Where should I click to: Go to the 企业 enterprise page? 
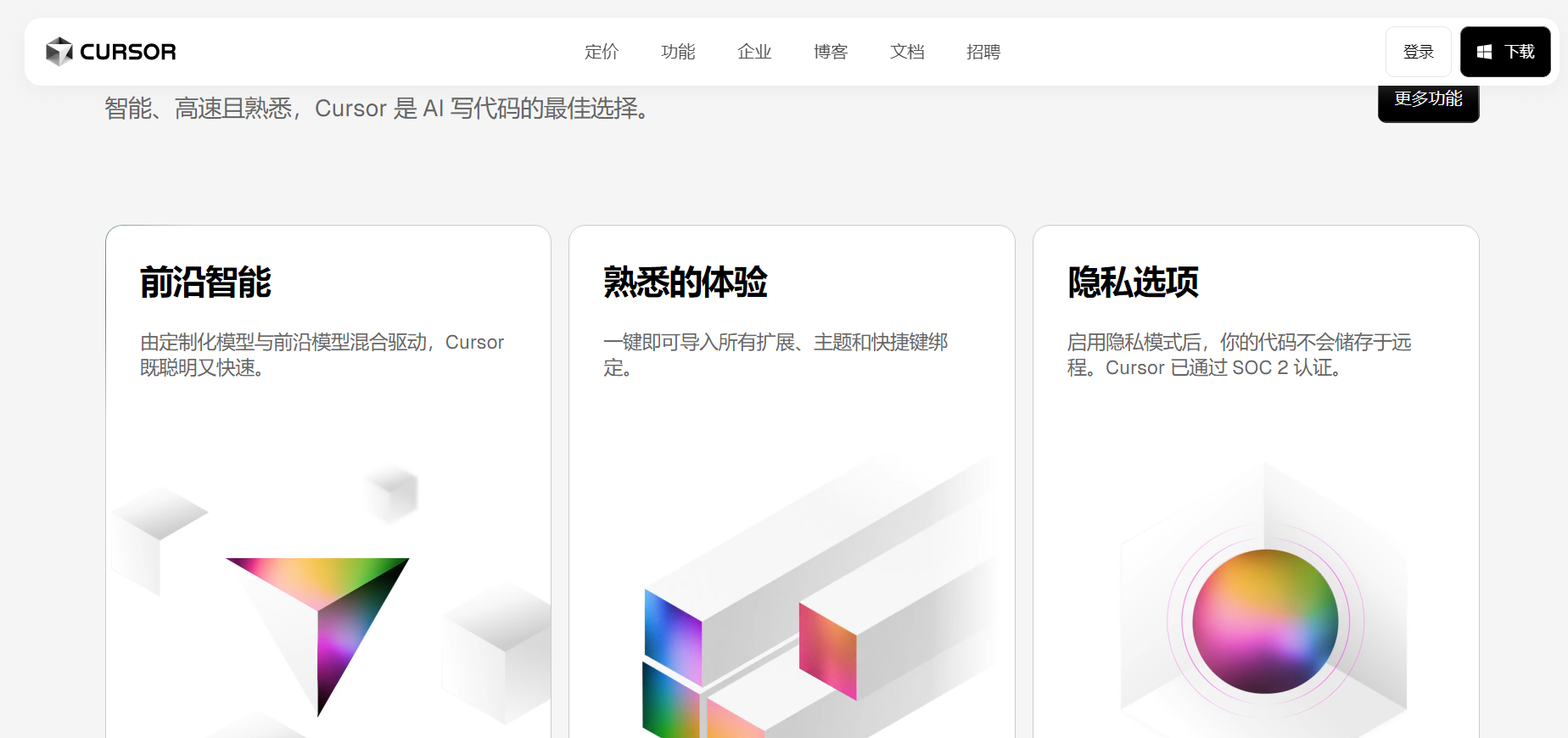tap(754, 52)
